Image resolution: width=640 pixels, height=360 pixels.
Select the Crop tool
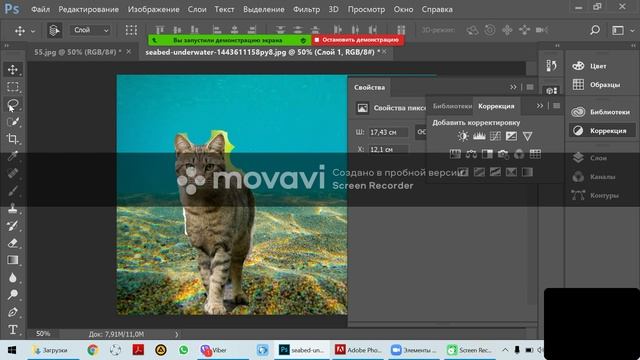(x=13, y=139)
